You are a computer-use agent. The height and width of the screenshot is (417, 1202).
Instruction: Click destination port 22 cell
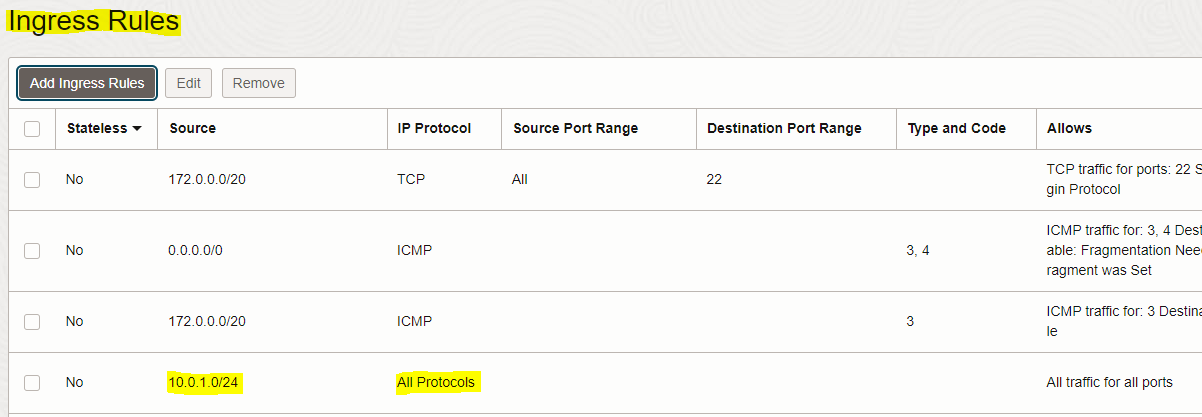[x=714, y=180]
